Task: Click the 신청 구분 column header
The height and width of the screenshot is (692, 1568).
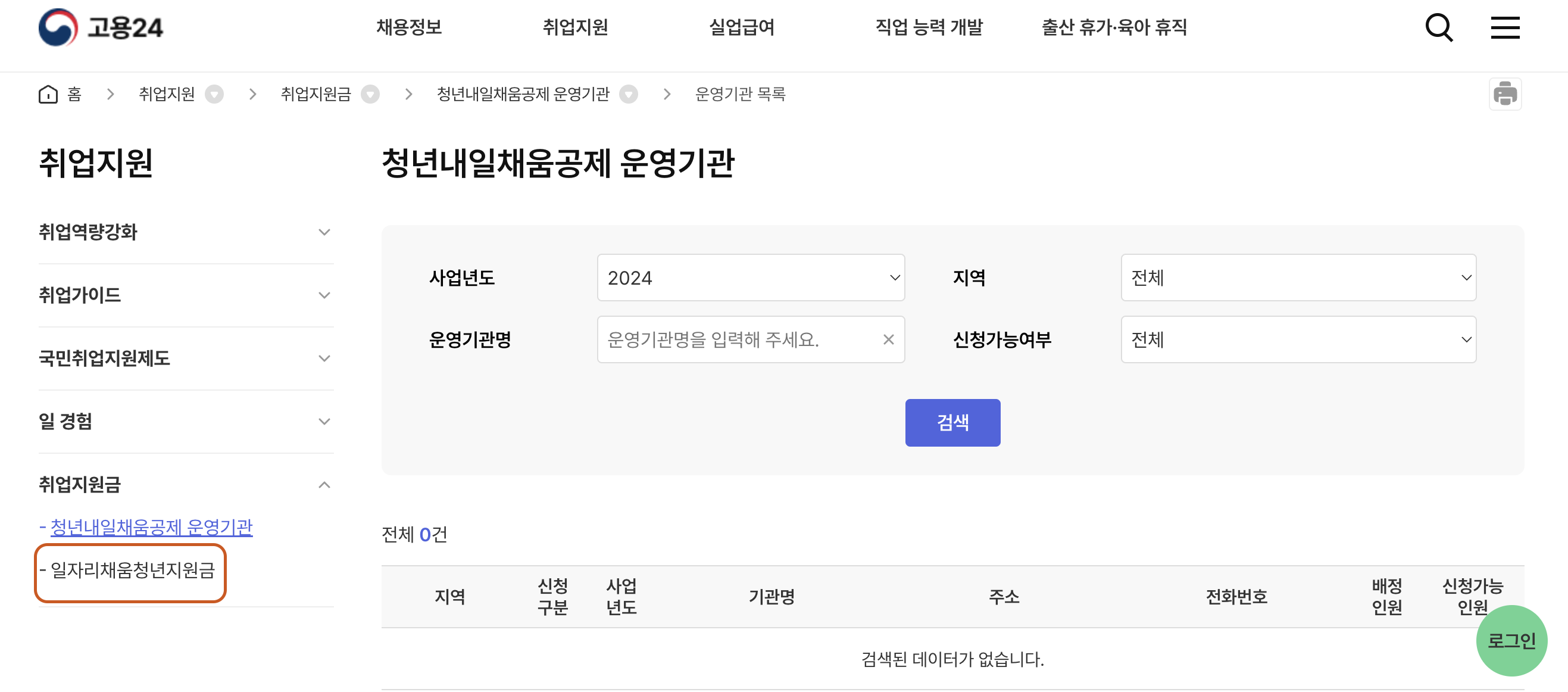Action: coord(552,597)
